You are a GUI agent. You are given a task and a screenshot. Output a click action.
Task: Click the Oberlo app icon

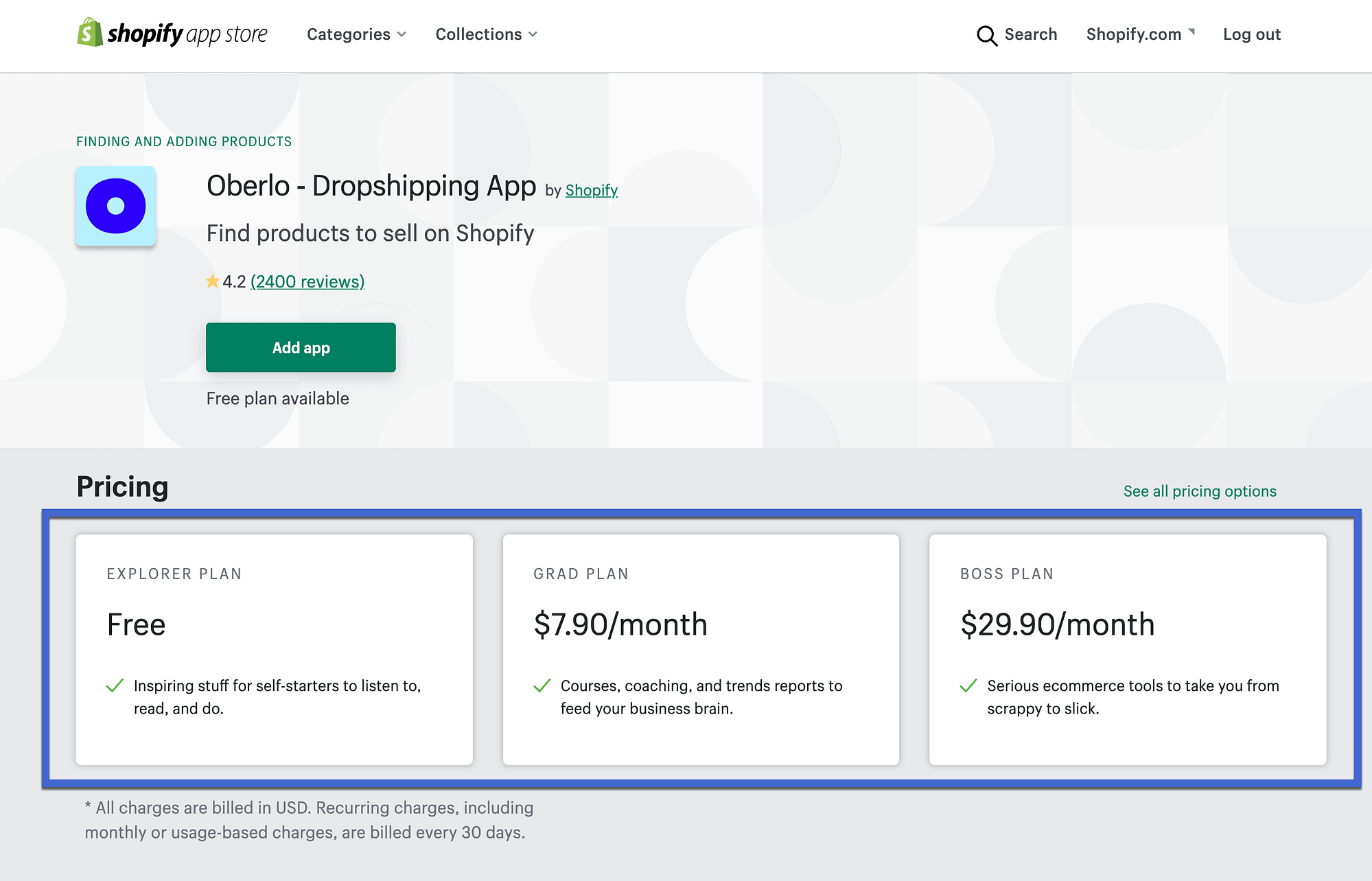coord(115,206)
